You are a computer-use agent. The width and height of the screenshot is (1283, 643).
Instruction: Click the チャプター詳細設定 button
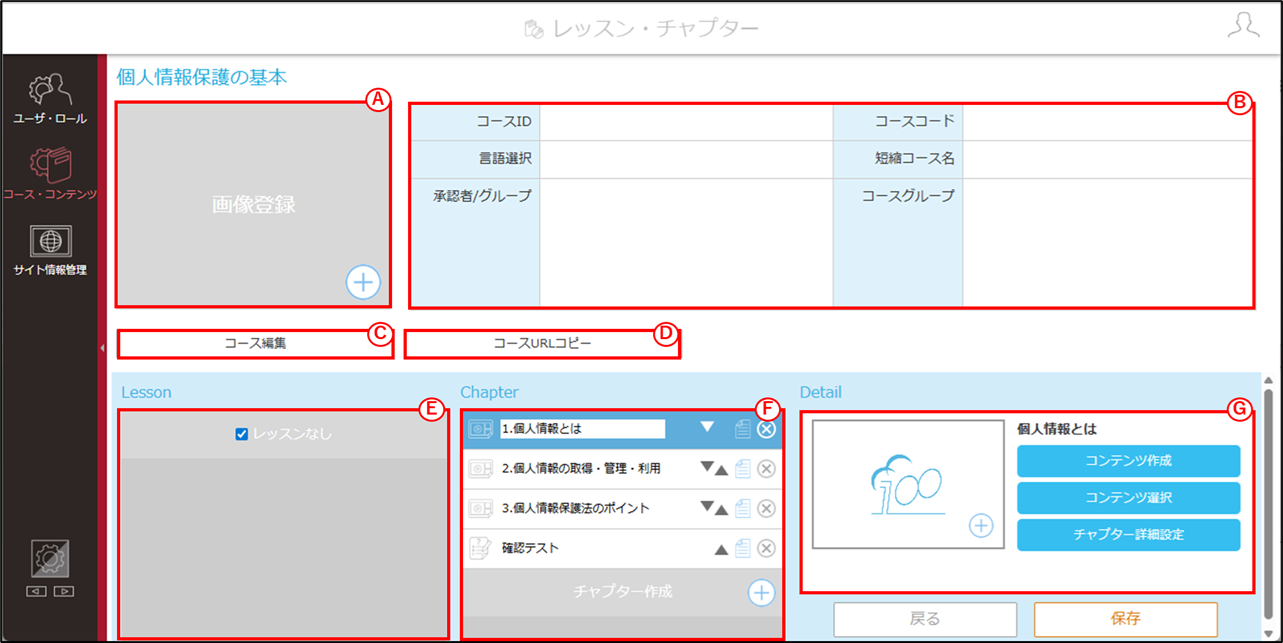coord(1129,534)
